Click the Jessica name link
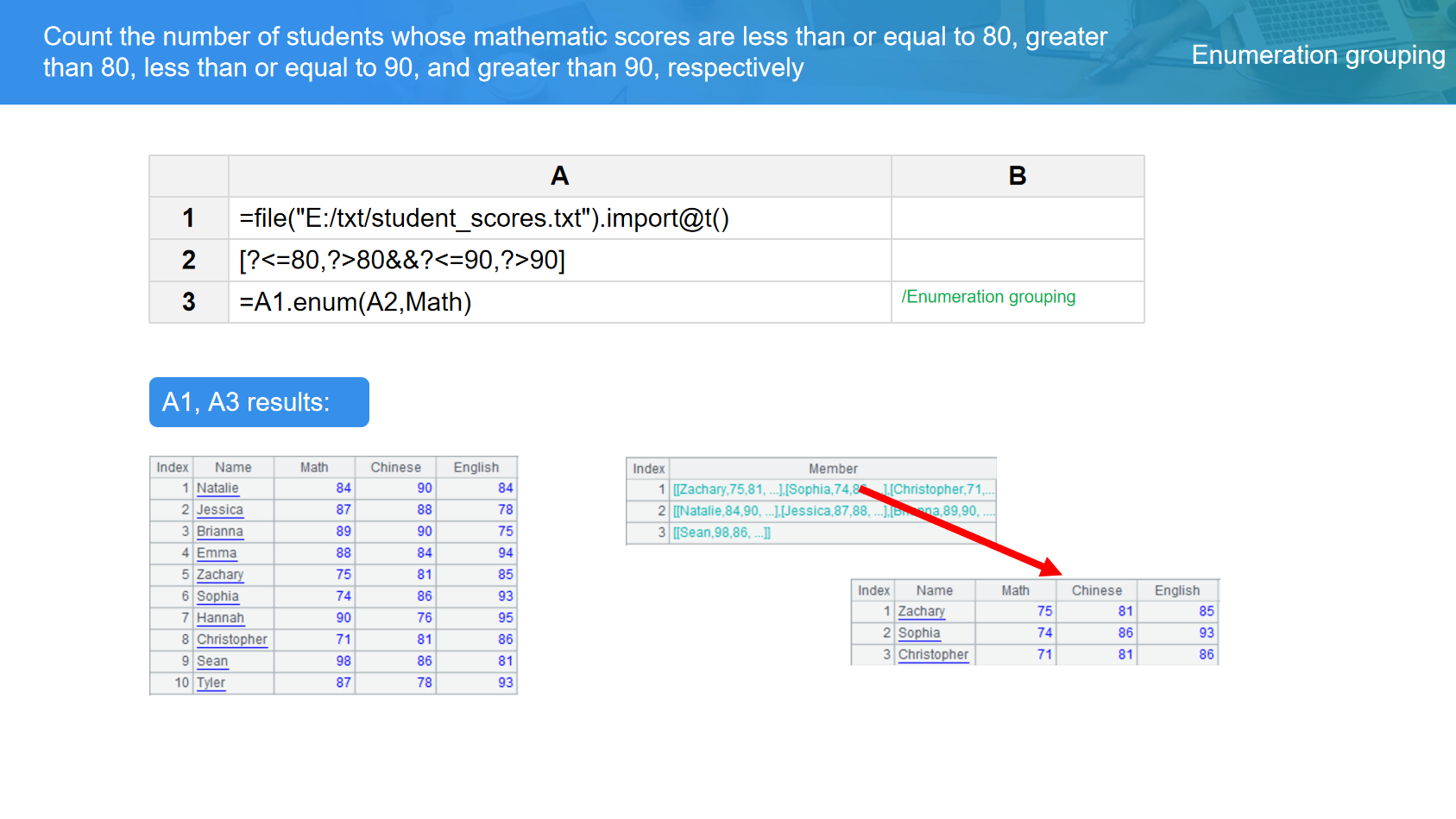This screenshot has height=819, width=1456. (219, 510)
